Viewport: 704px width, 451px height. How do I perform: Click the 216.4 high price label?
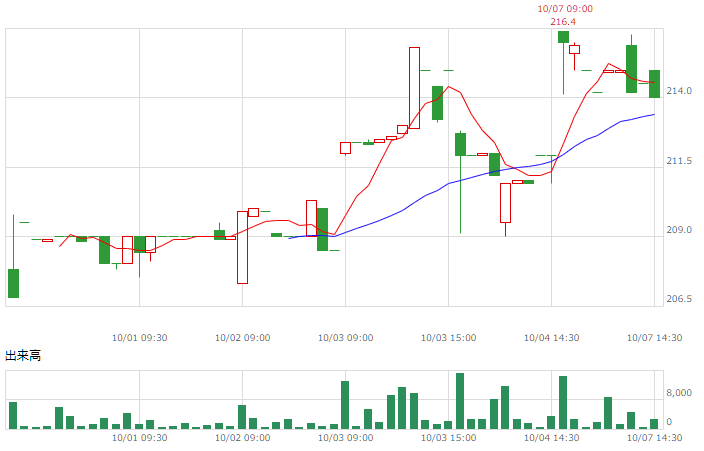pyautogui.click(x=563, y=22)
